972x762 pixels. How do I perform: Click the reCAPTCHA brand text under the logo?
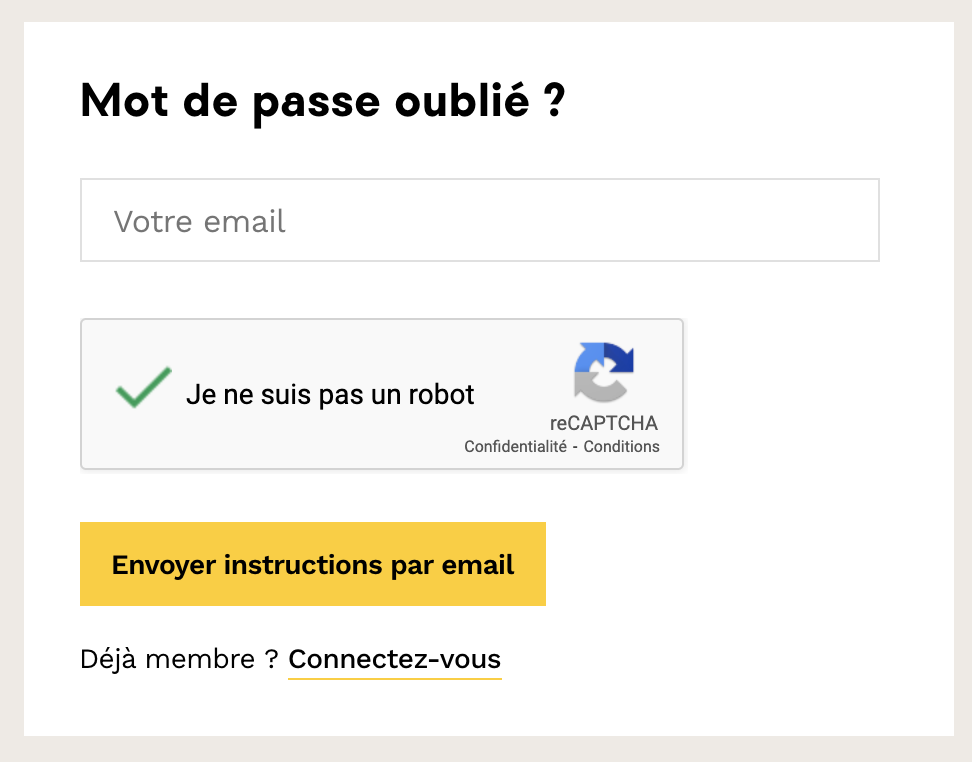604,423
